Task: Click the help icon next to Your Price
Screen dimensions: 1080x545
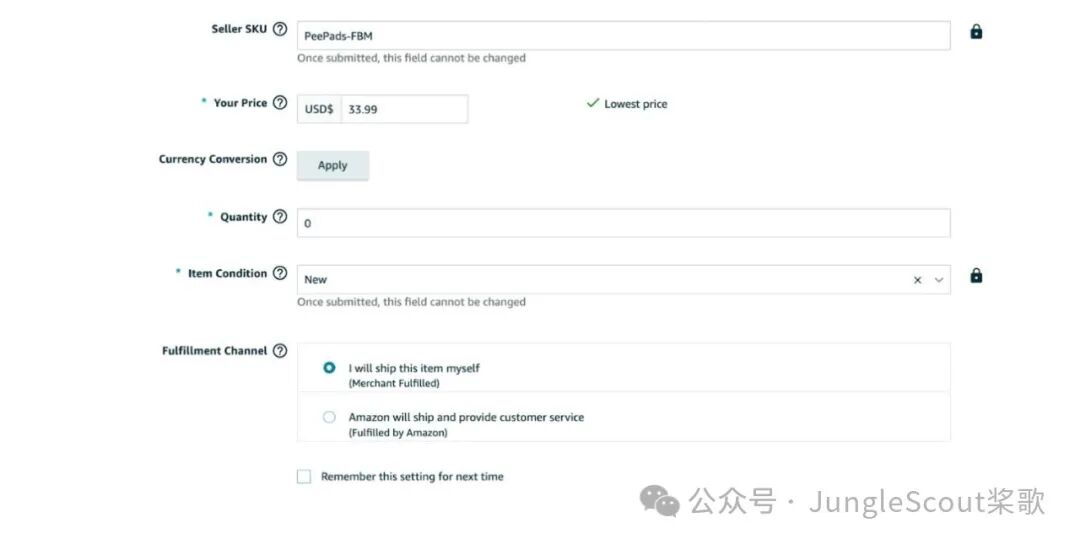Action: coord(280,102)
